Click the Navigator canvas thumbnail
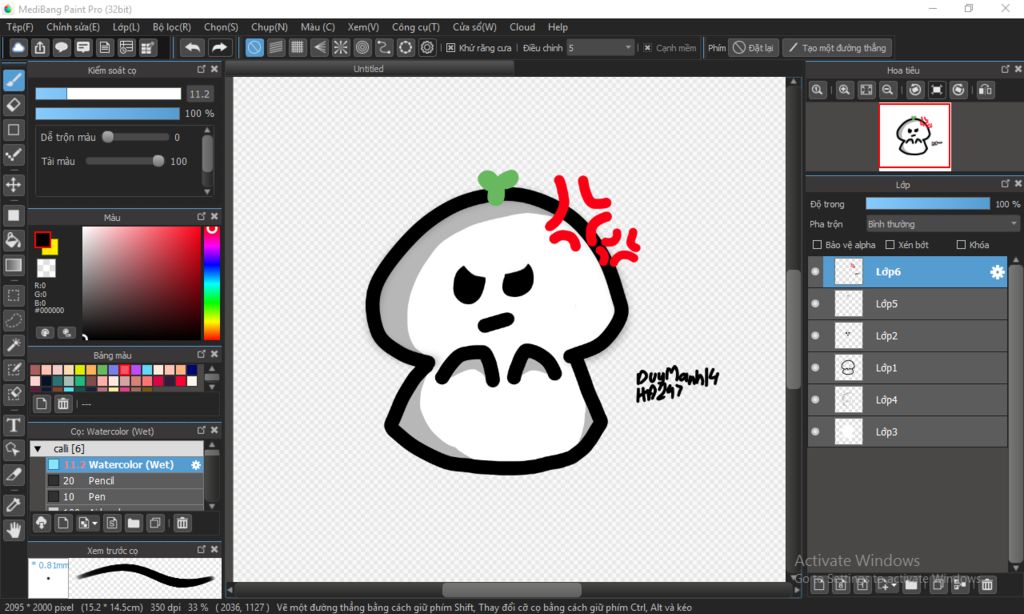Viewport: 1024px width, 614px height. [914, 136]
